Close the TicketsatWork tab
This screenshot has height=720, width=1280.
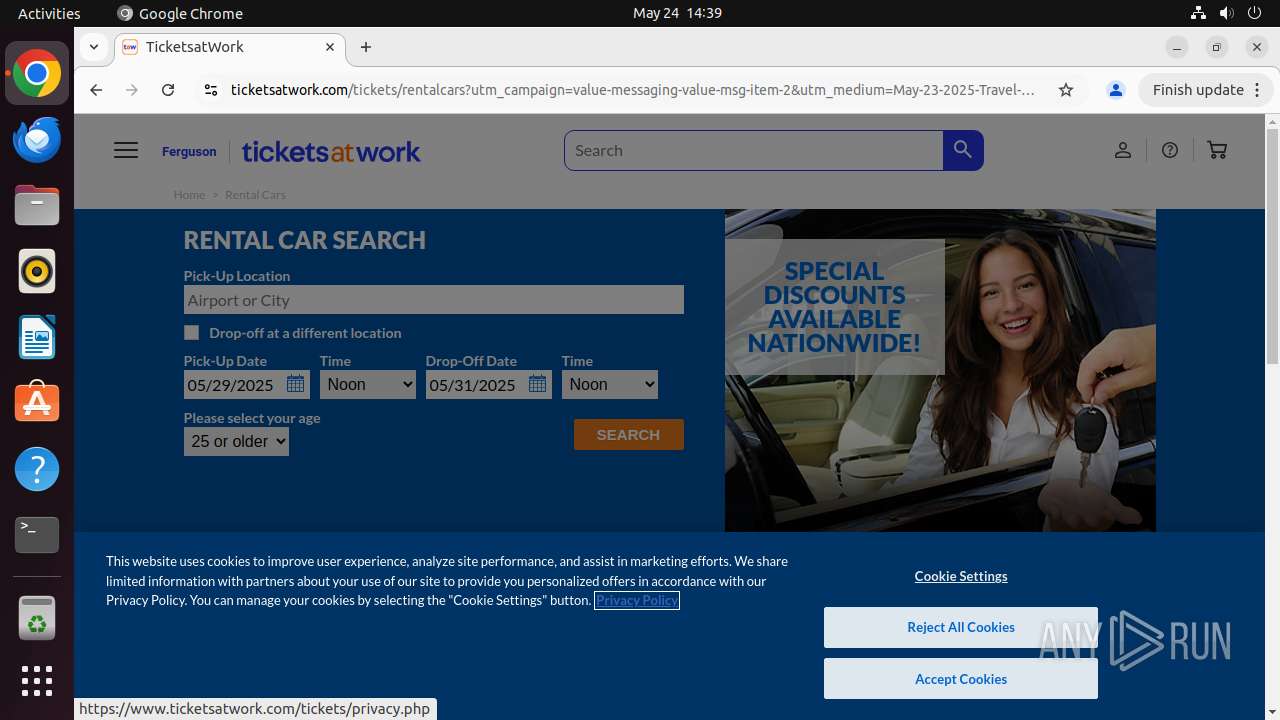click(x=330, y=47)
